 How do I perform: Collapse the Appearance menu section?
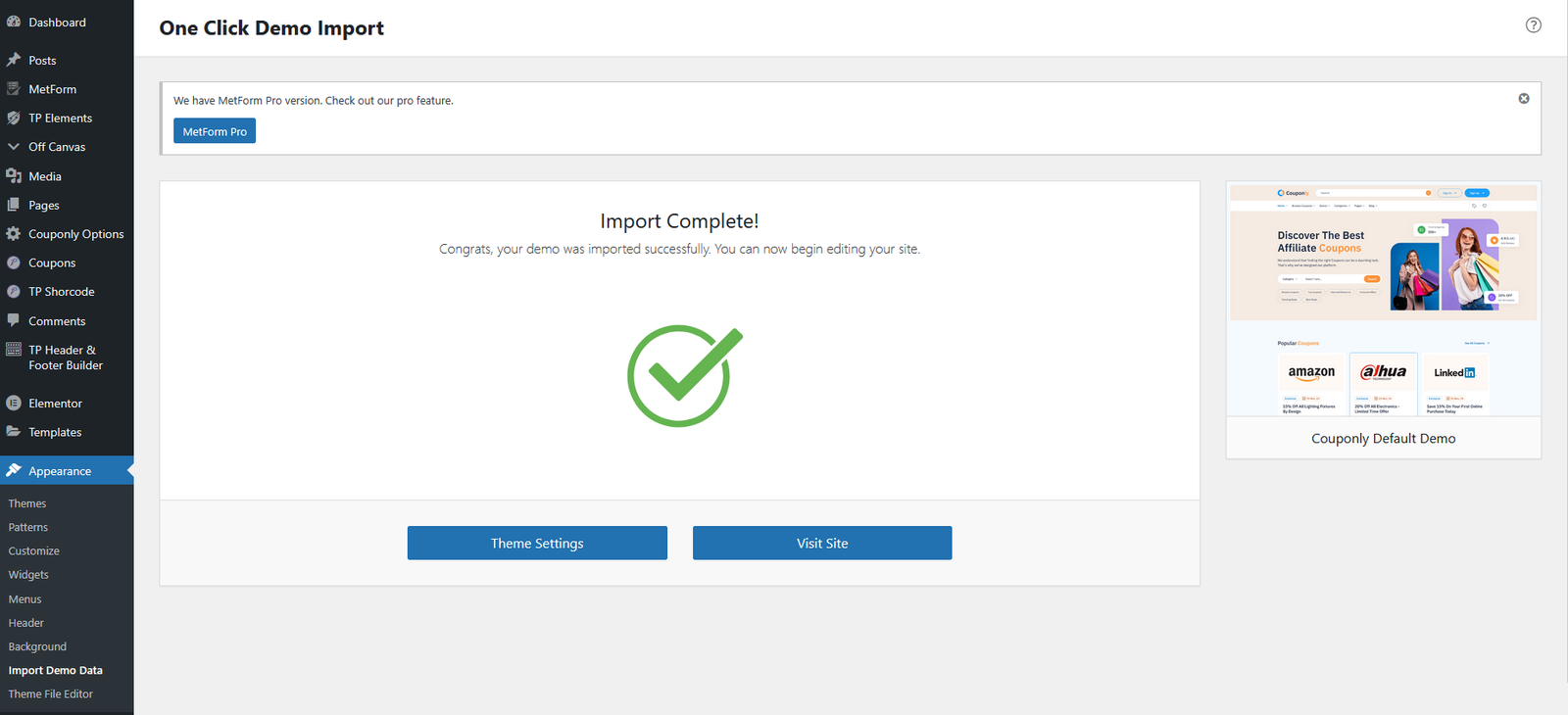pyautogui.click(x=59, y=471)
